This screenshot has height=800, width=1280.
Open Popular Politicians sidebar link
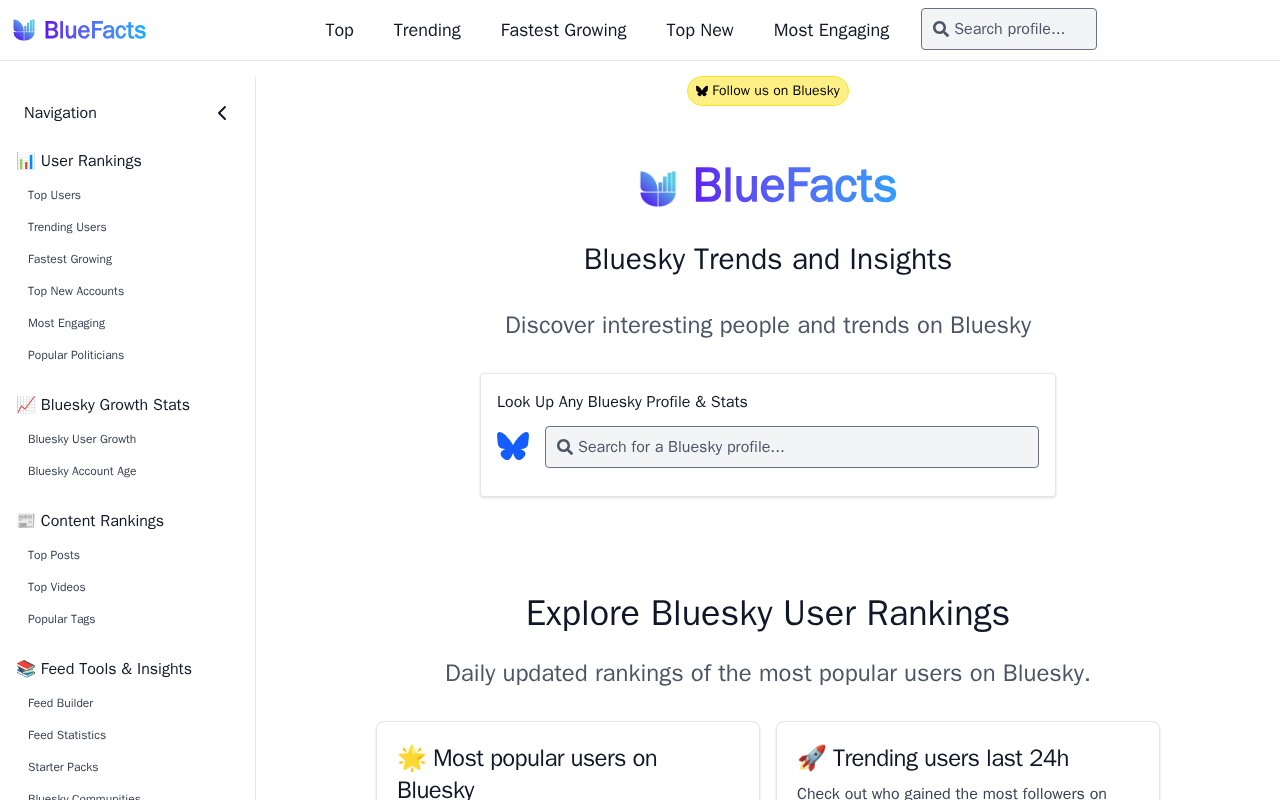point(76,355)
